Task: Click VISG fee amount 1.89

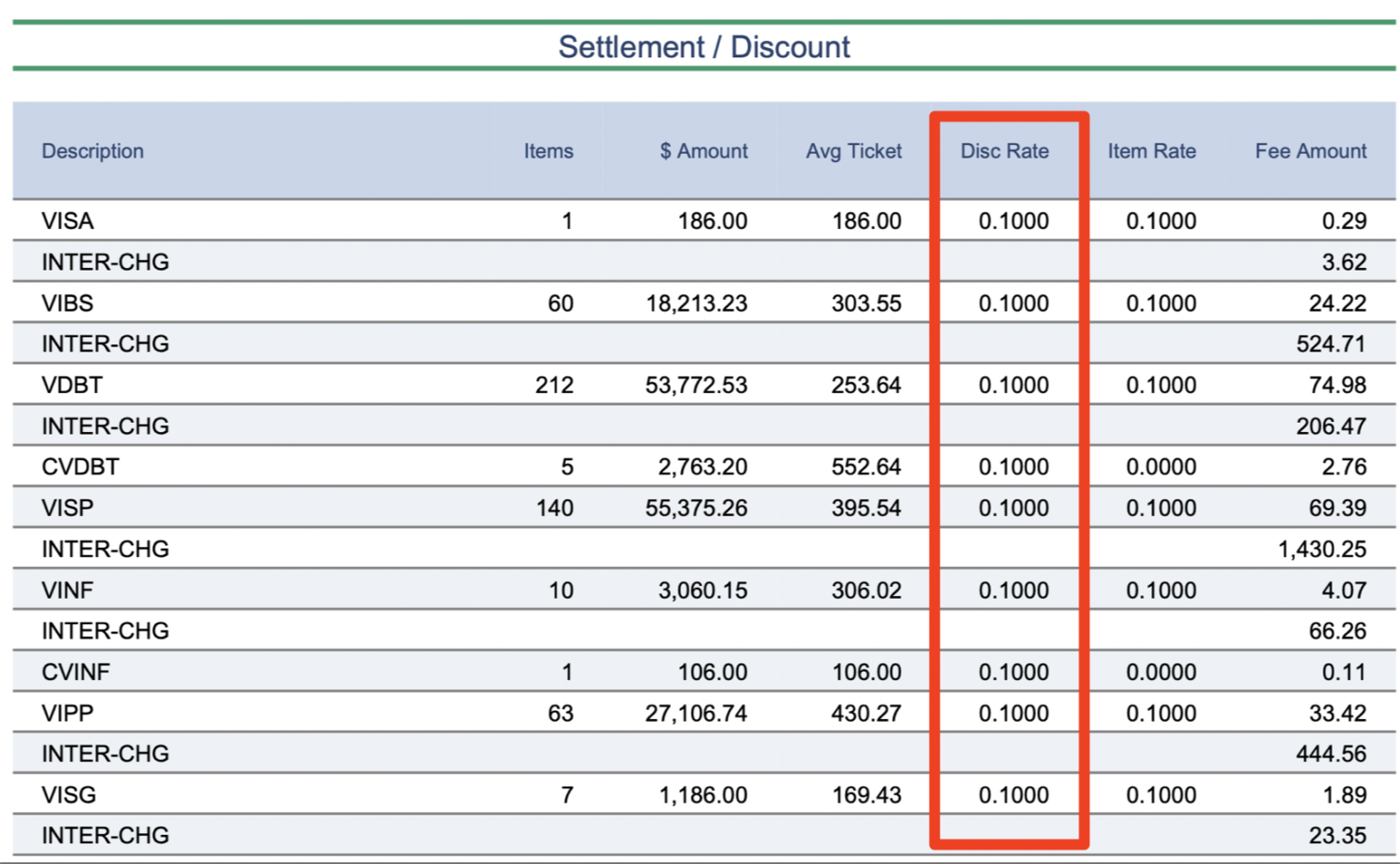Action: coord(1344,796)
